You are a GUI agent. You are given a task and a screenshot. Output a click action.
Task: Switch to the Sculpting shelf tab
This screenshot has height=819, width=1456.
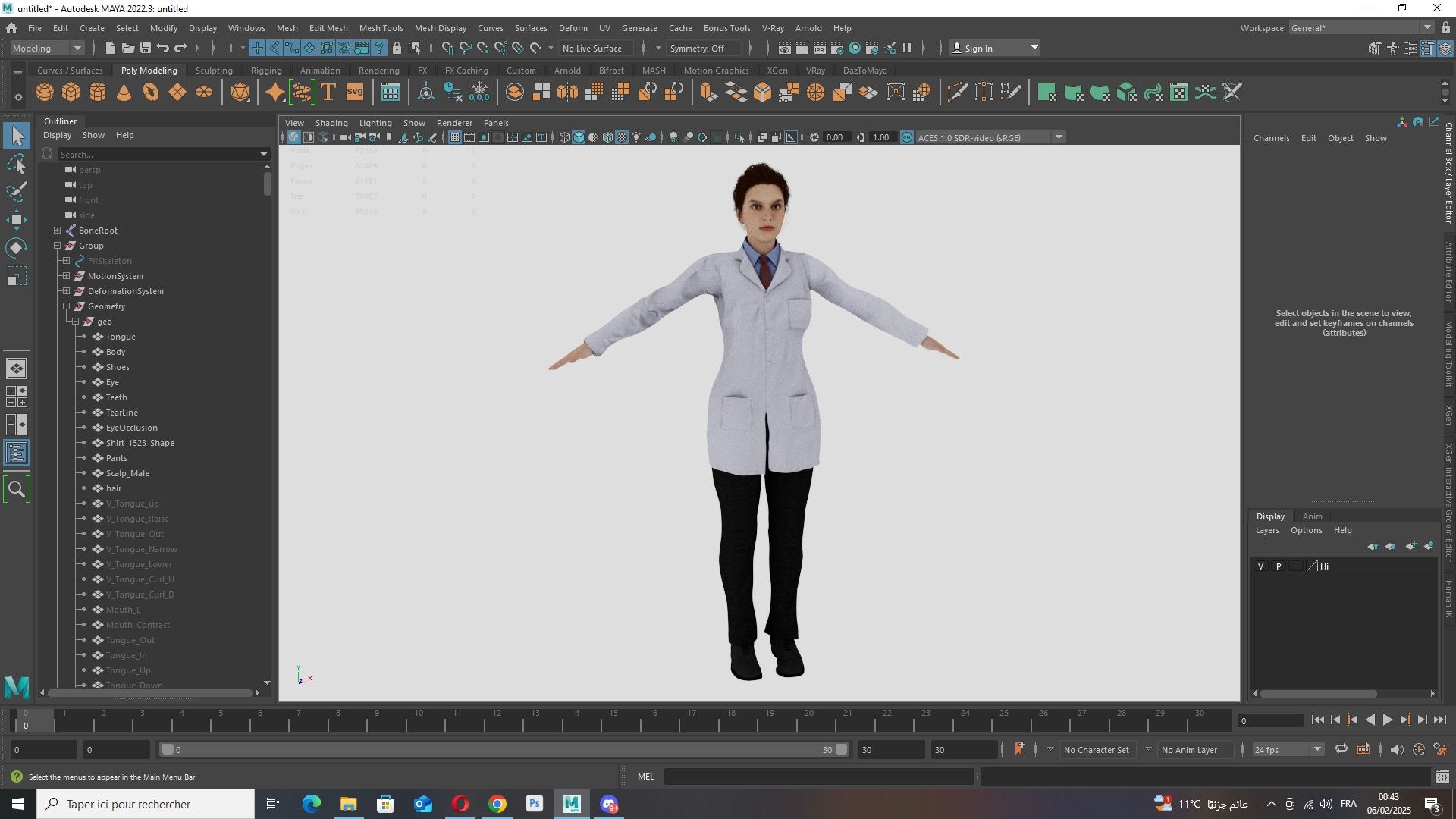[214, 70]
